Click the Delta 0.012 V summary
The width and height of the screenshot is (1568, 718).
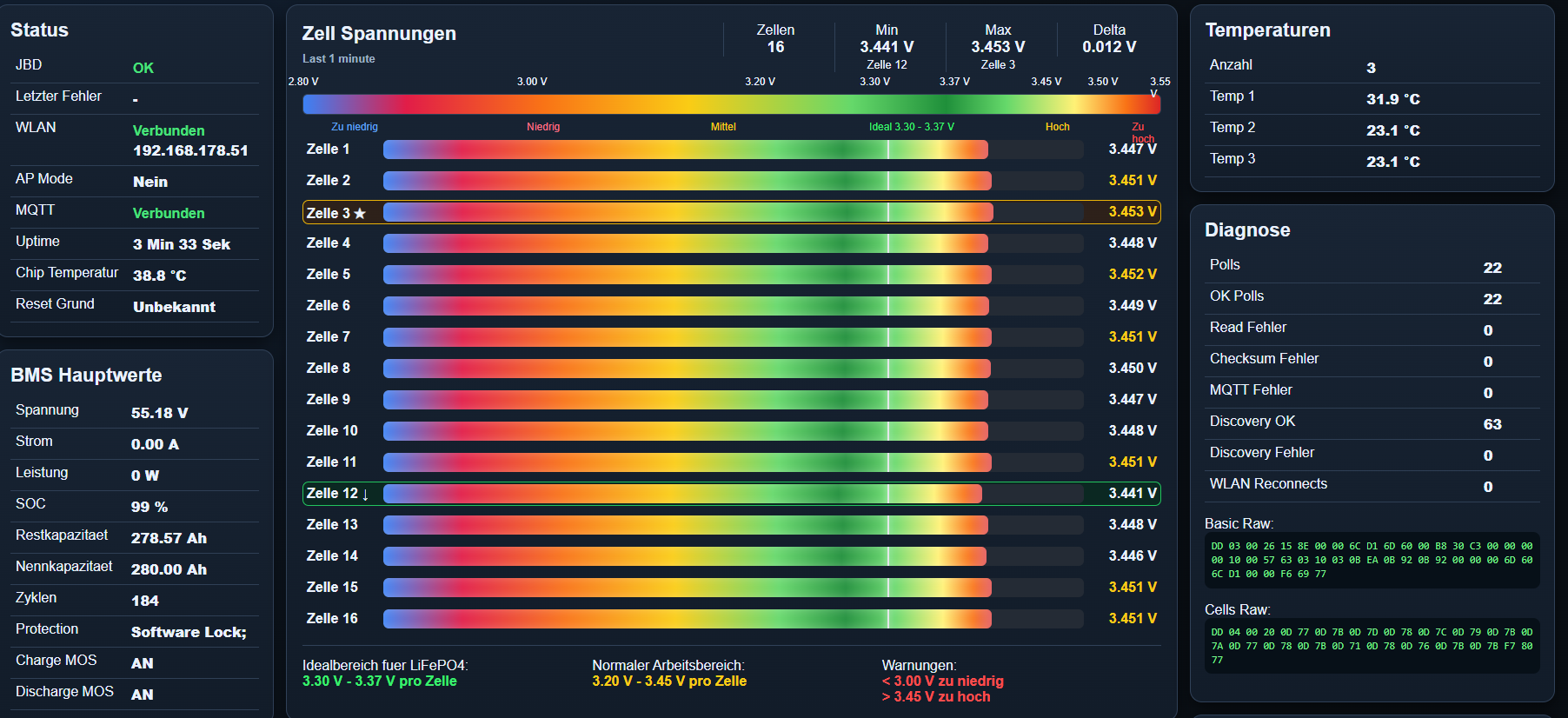(x=1109, y=40)
